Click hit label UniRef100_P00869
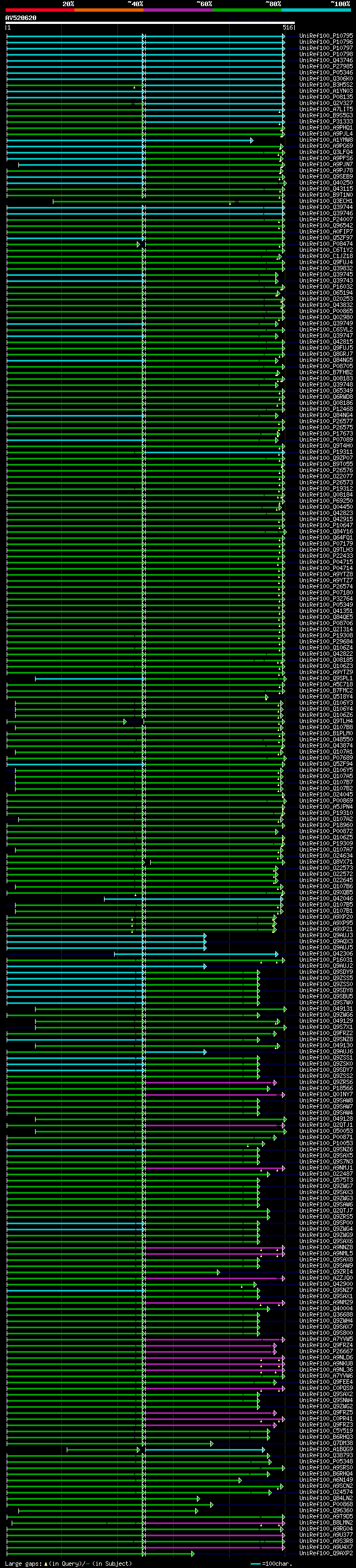Screen dimensions: 356x1568 click(326, 800)
